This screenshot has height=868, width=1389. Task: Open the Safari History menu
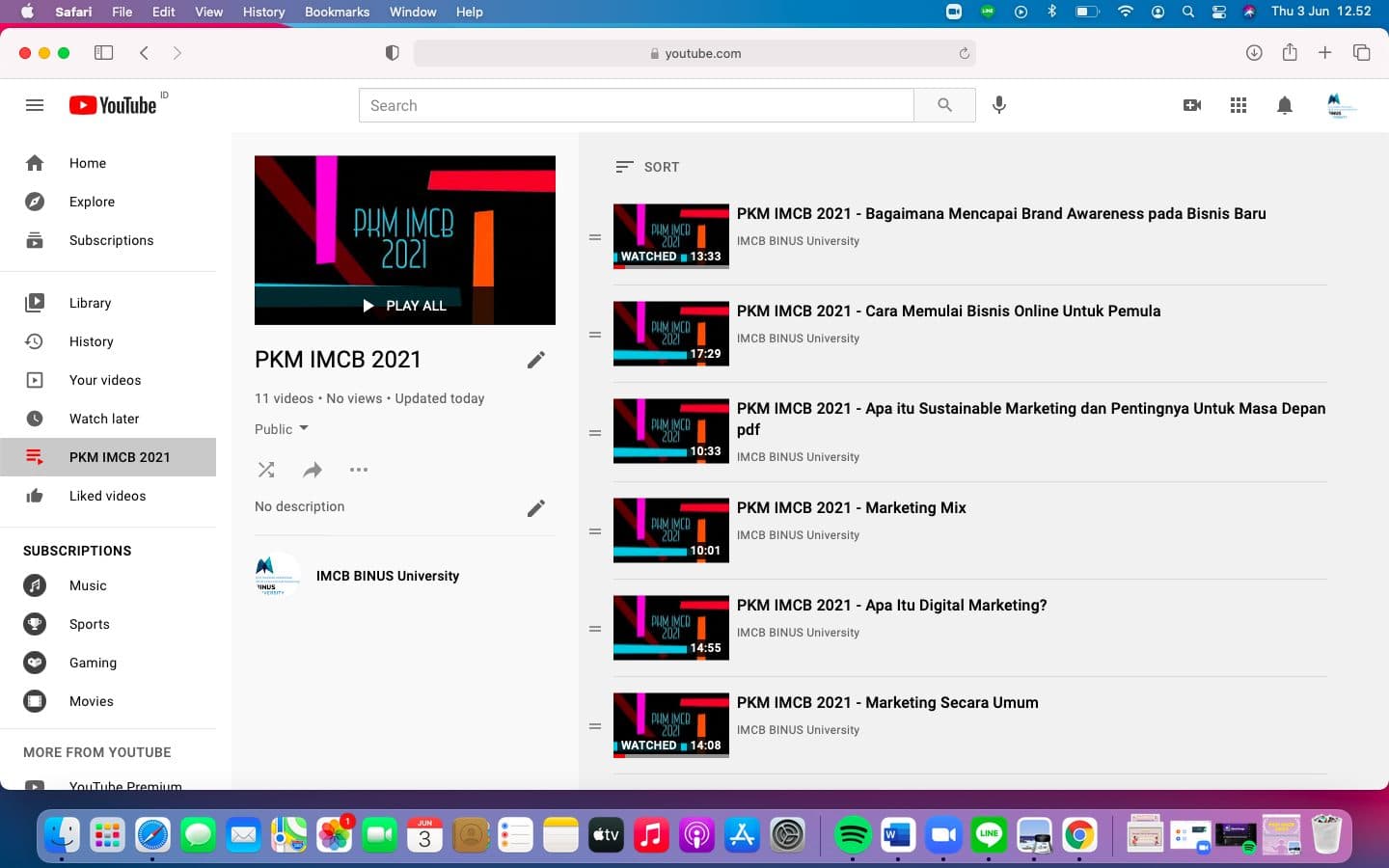pos(263,12)
